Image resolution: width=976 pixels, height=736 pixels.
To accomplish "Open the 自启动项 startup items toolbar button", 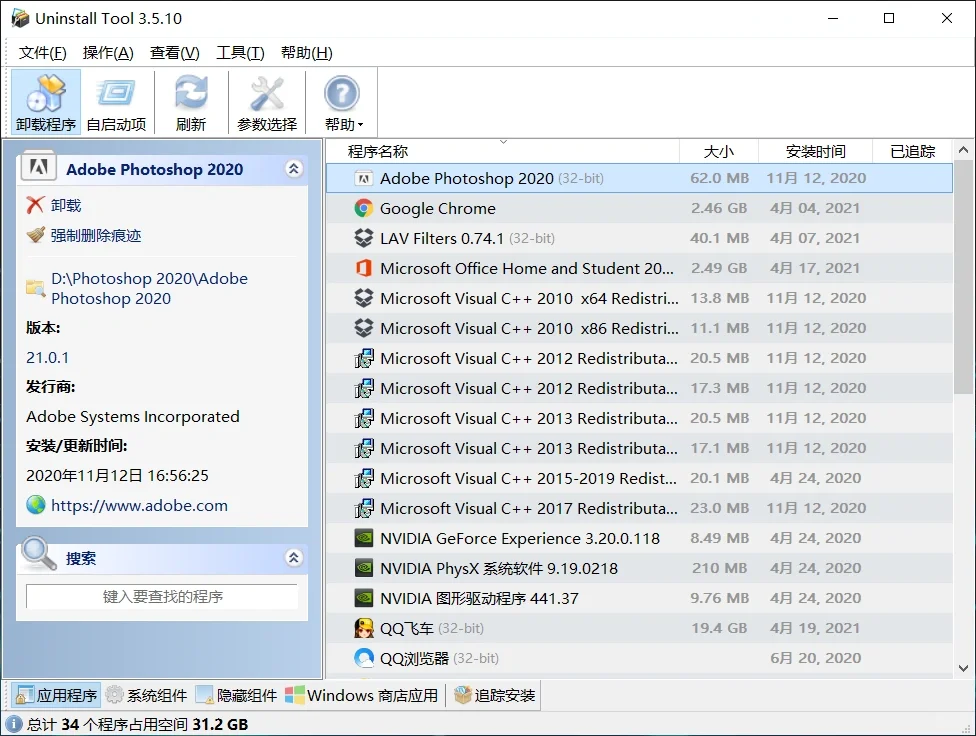I will click(x=116, y=101).
